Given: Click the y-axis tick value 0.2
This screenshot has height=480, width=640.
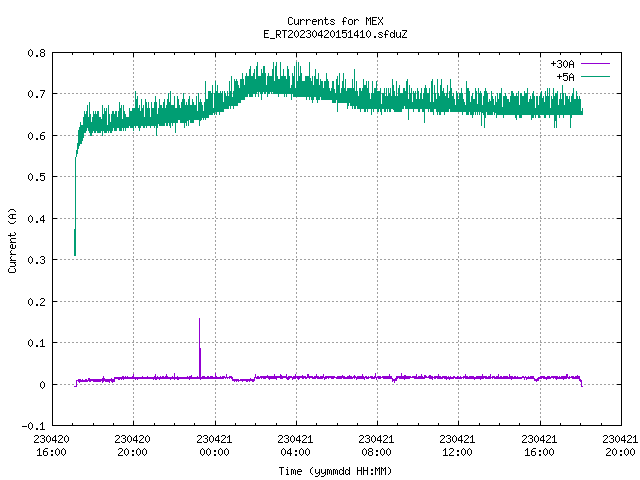Looking at the screenshot, I should click(x=37, y=302).
